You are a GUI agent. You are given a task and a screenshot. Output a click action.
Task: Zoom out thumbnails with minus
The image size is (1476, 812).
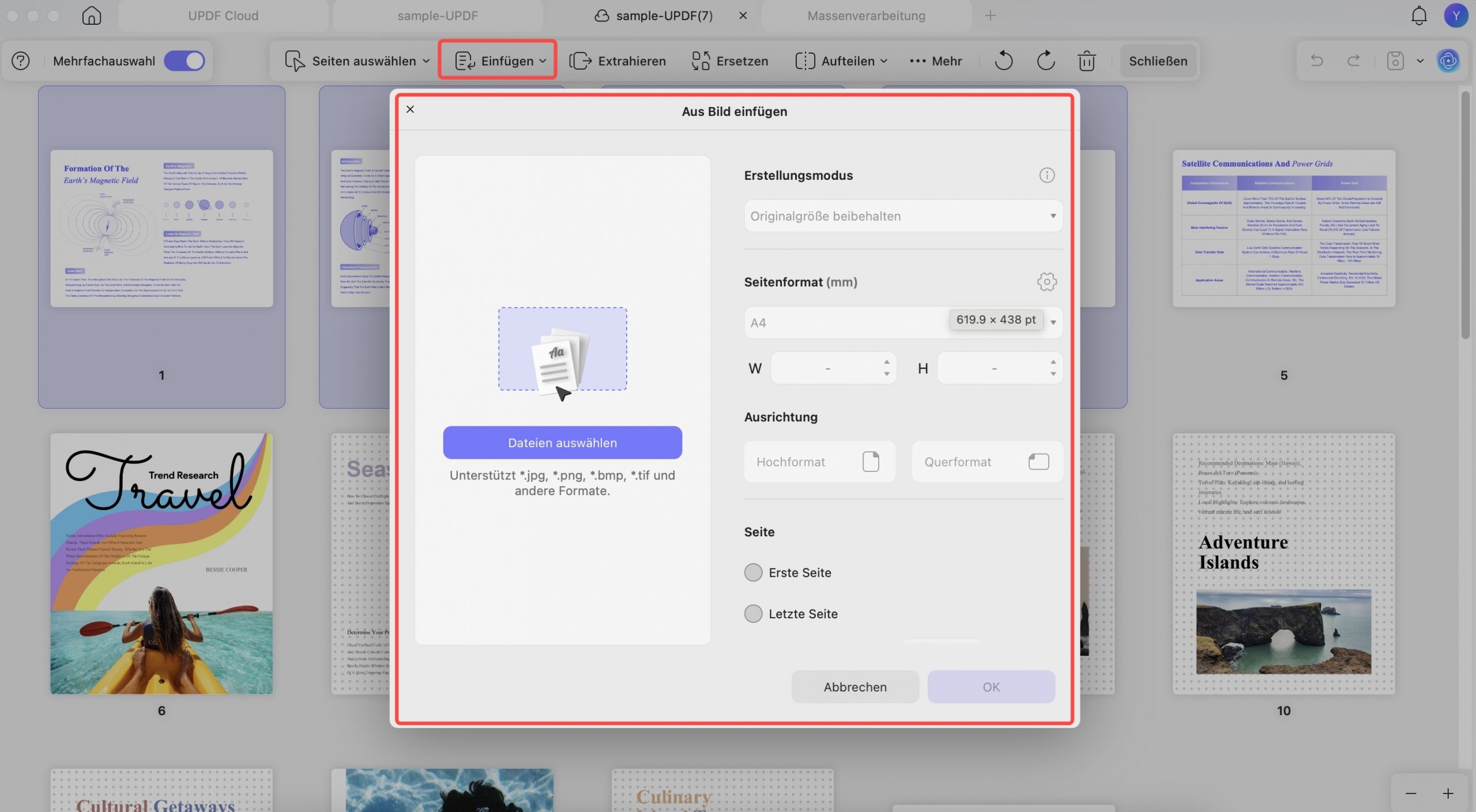1411,794
